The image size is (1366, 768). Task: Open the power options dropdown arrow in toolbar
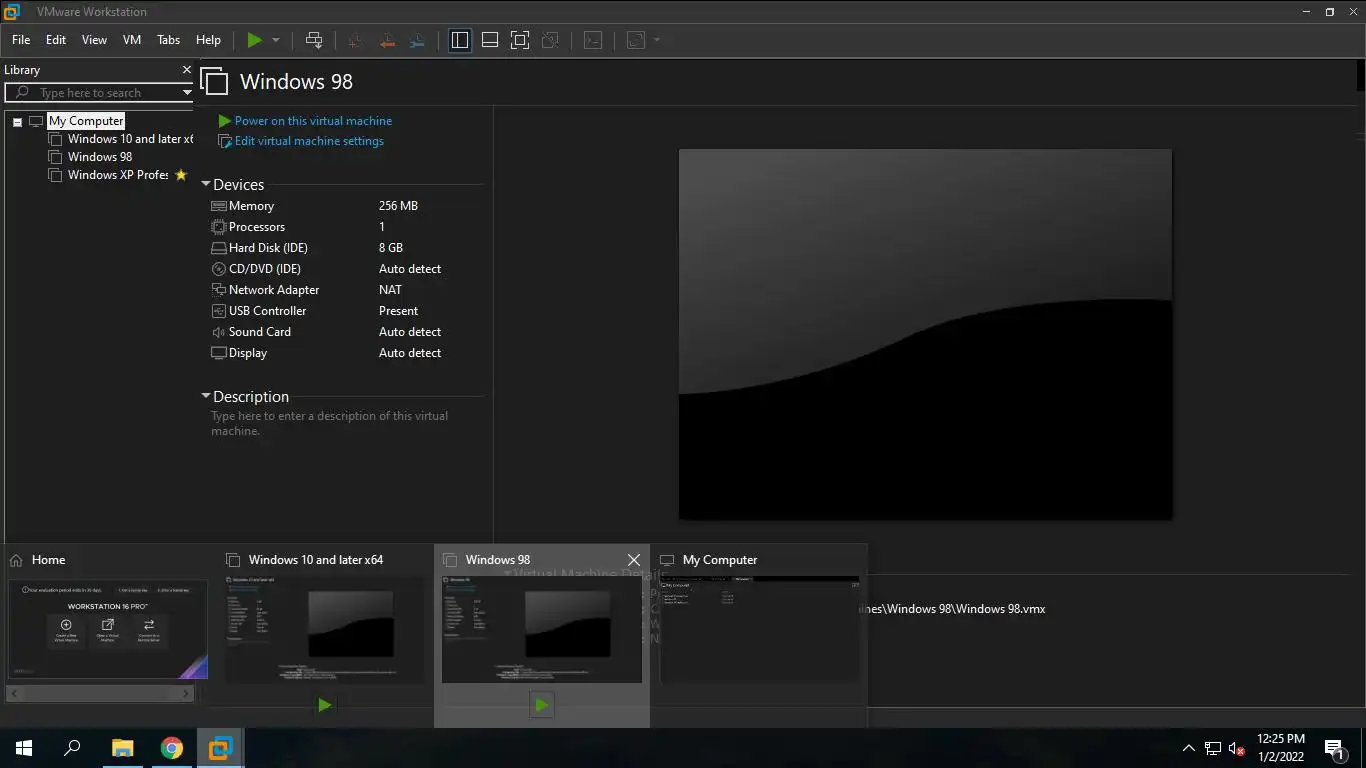pos(276,40)
